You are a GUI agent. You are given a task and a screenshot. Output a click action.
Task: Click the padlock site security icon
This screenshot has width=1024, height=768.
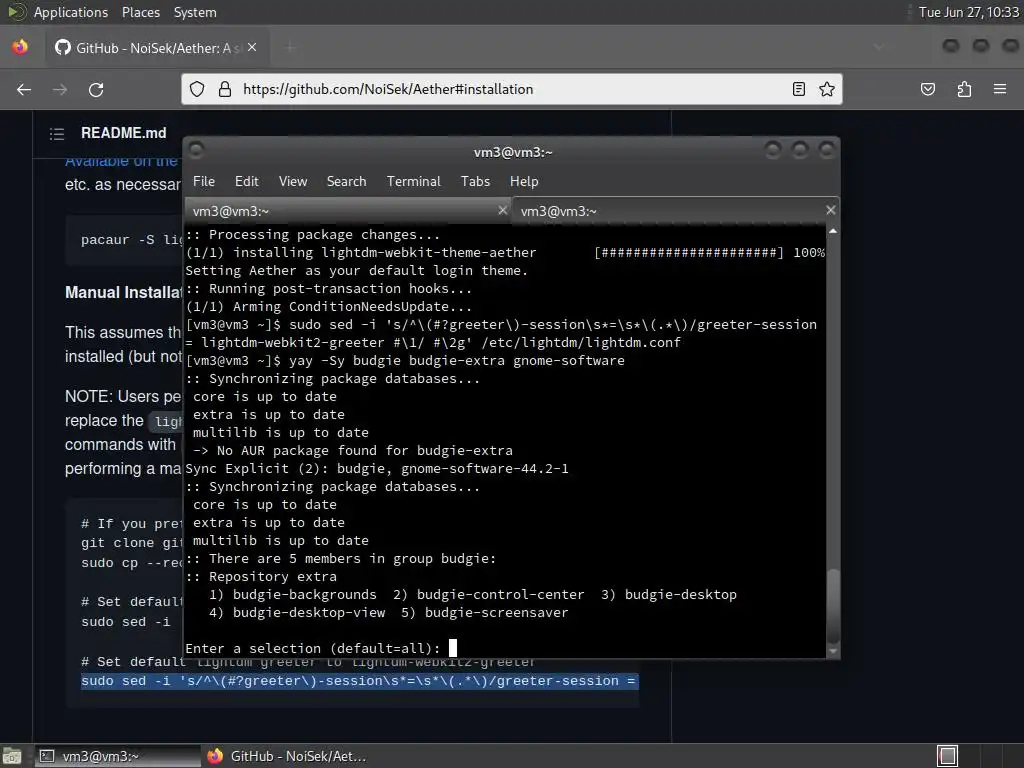tap(225, 89)
